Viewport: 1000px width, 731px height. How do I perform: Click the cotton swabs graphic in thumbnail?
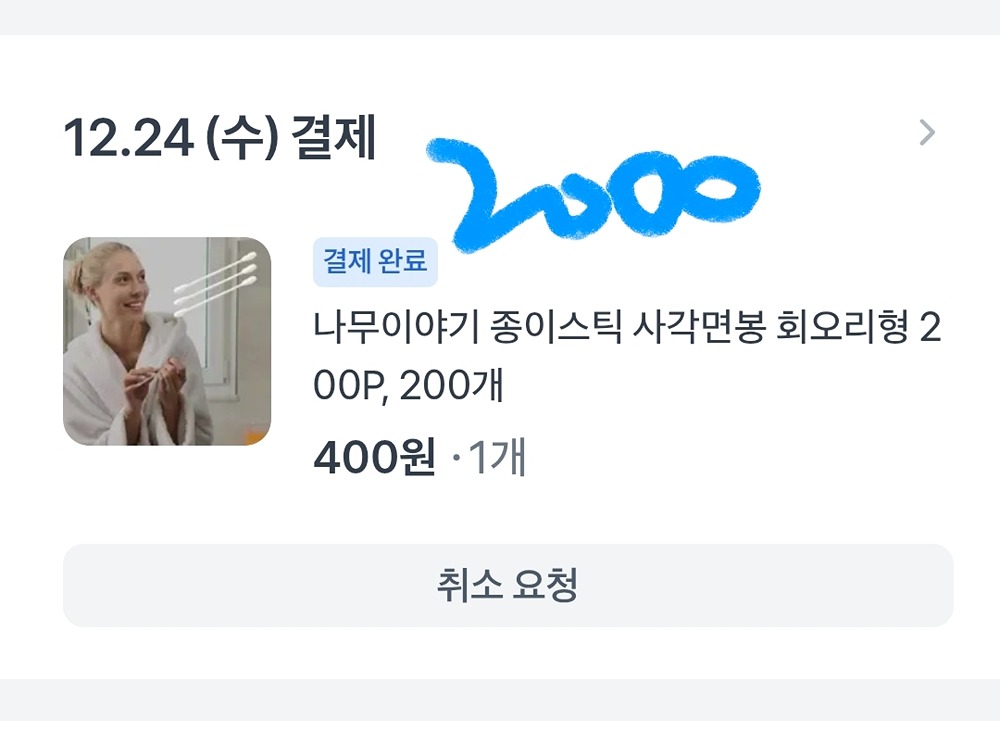pos(216,283)
